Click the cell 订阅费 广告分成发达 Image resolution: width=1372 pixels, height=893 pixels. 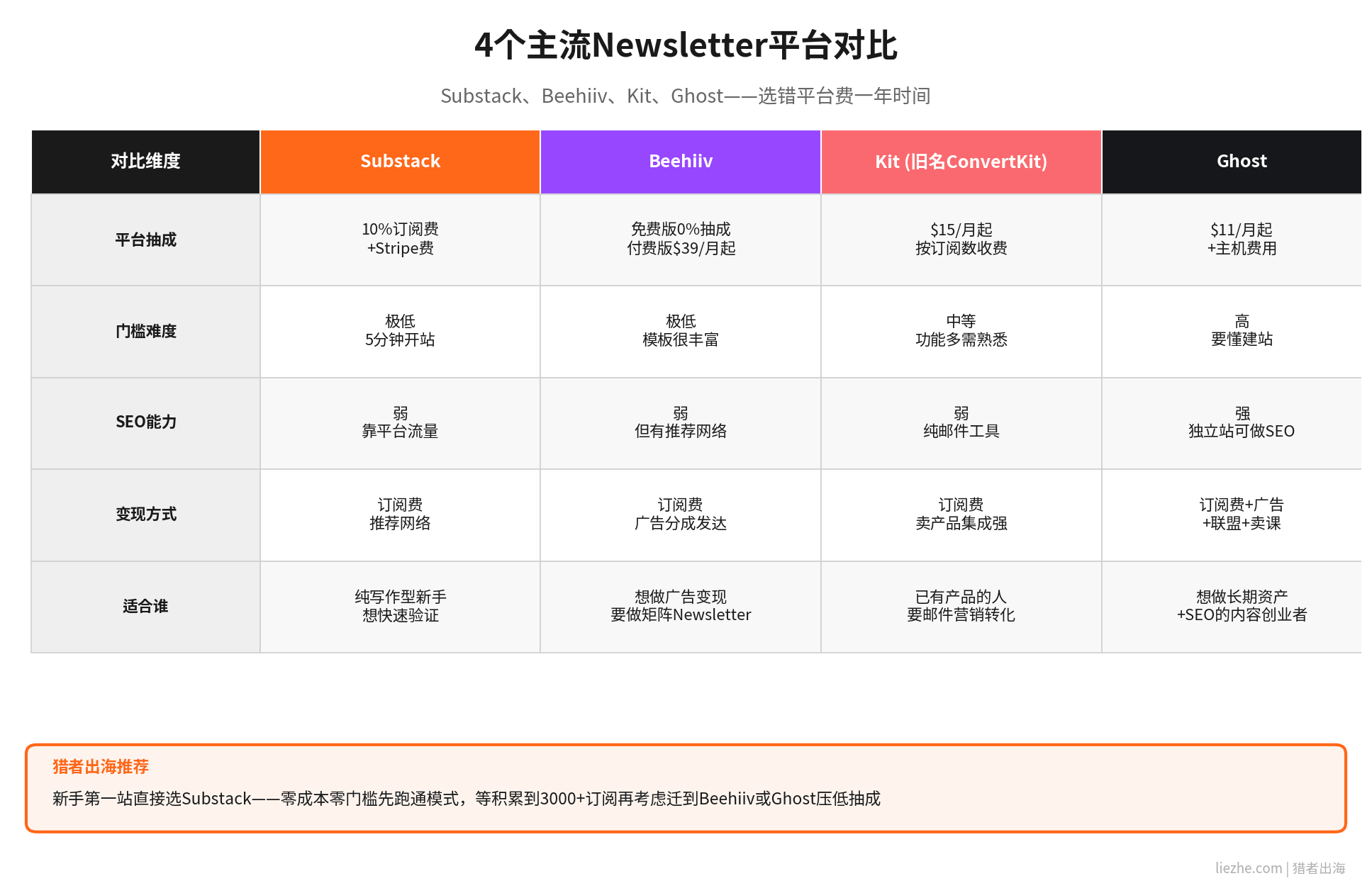click(x=681, y=515)
